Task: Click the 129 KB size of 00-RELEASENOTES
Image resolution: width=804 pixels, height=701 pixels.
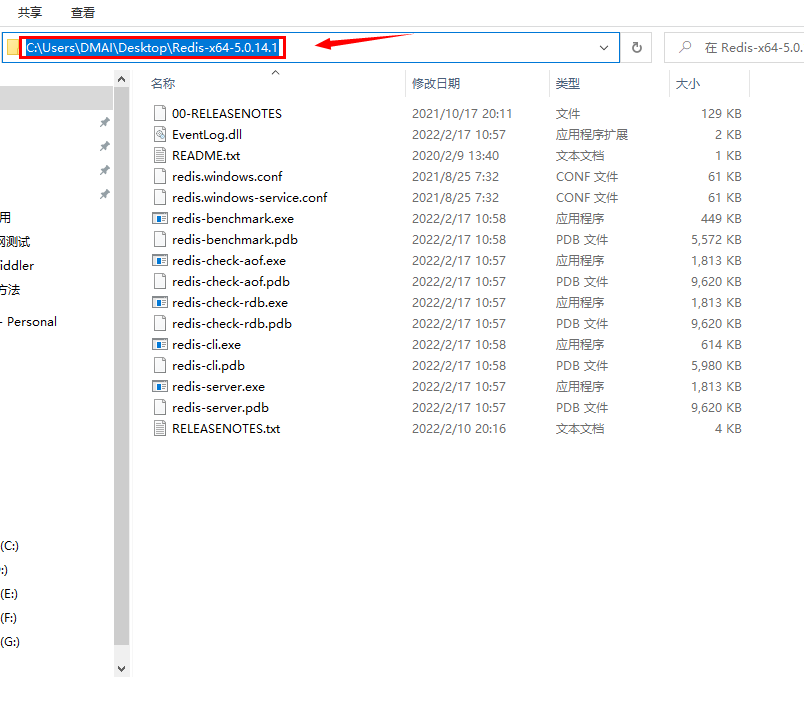Action: pyautogui.click(x=721, y=113)
